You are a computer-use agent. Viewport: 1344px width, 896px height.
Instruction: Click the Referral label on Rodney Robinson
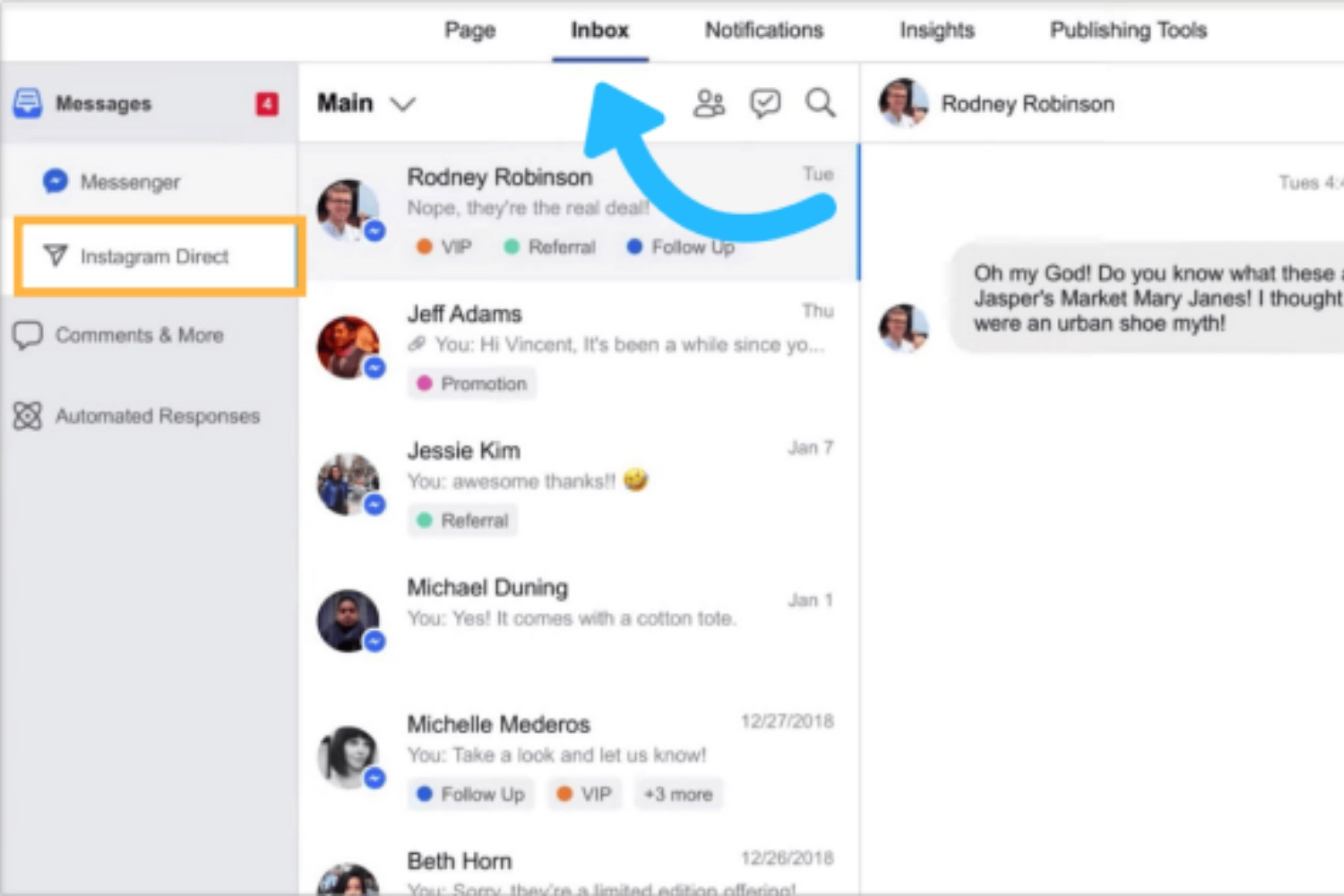point(549,246)
